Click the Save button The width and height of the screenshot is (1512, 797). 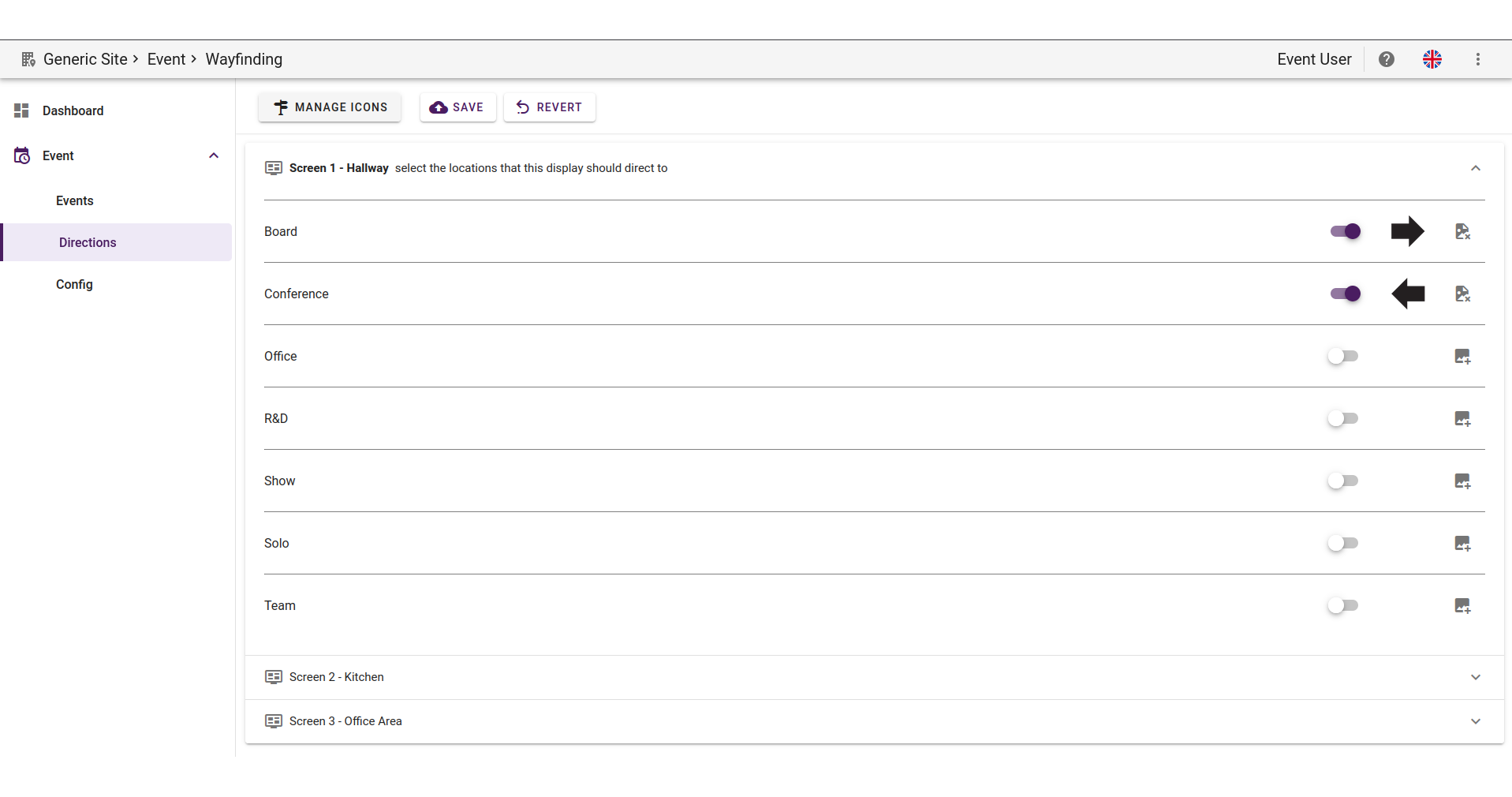(x=457, y=107)
